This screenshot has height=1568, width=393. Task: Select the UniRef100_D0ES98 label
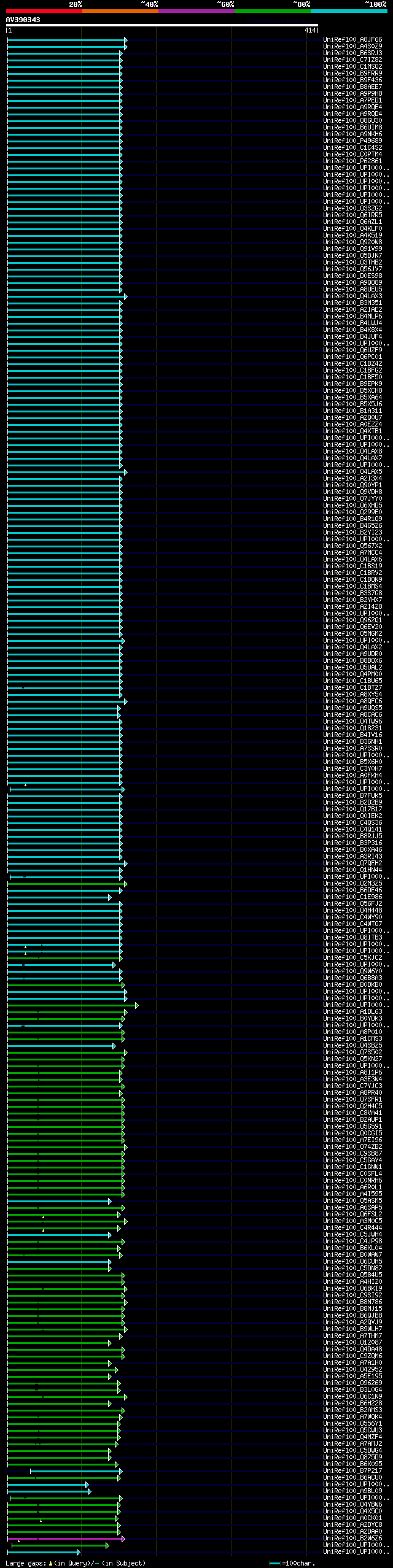pyautogui.click(x=352, y=276)
